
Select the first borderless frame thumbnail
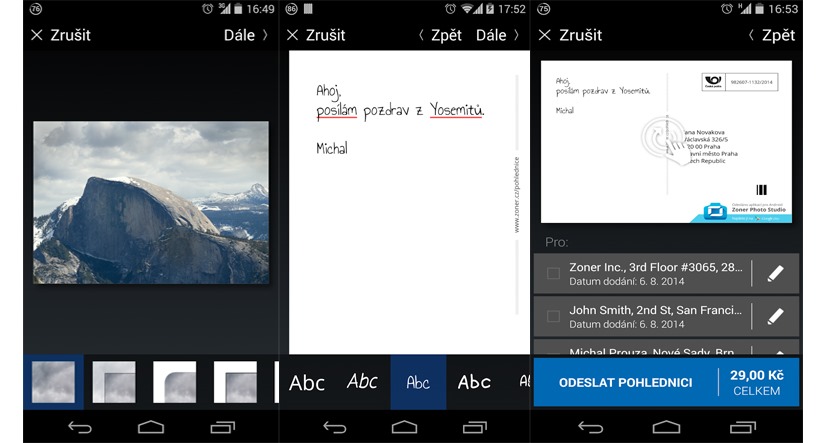(x=52, y=382)
